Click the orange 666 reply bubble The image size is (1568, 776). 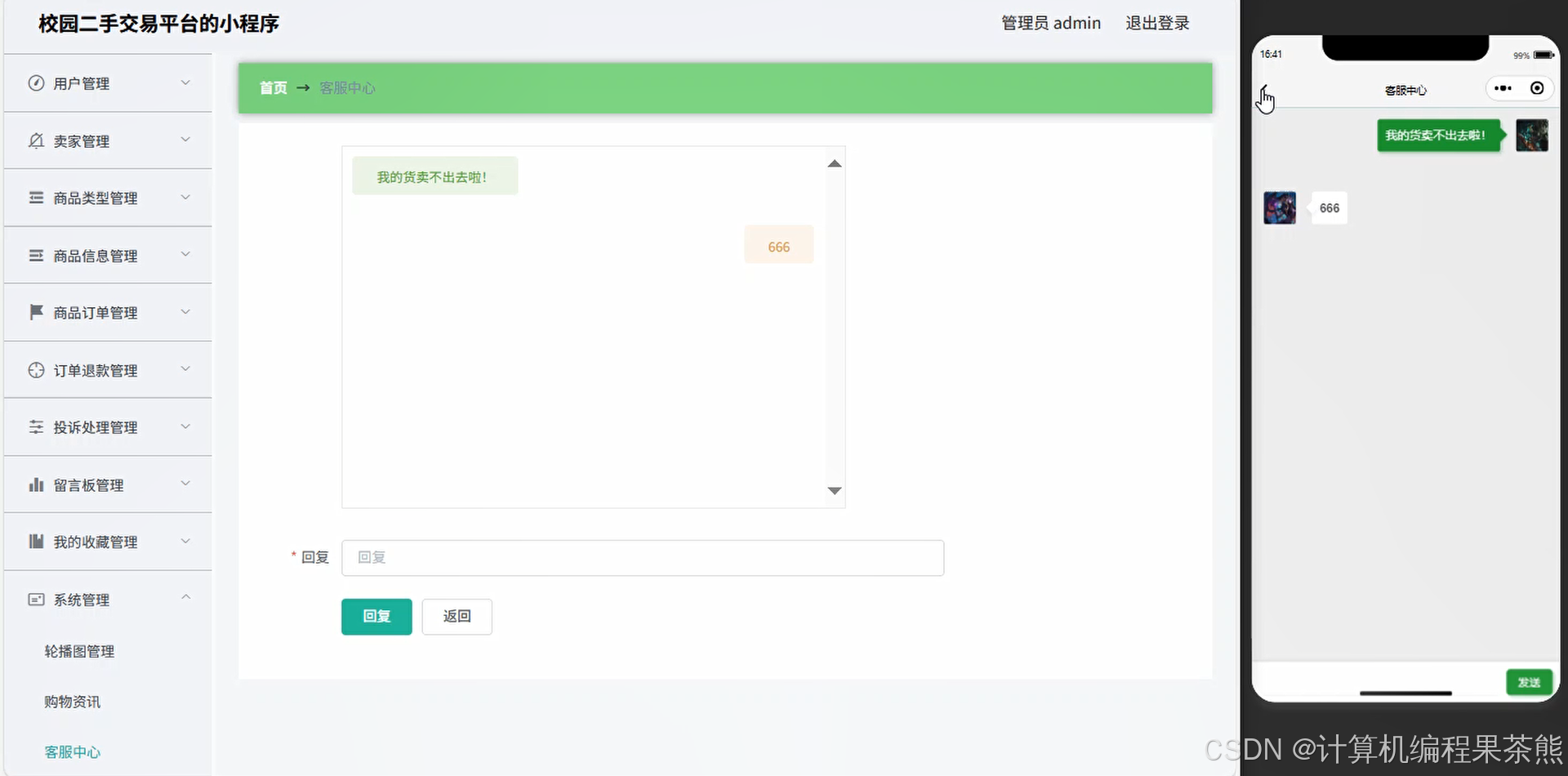(x=778, y=245)
